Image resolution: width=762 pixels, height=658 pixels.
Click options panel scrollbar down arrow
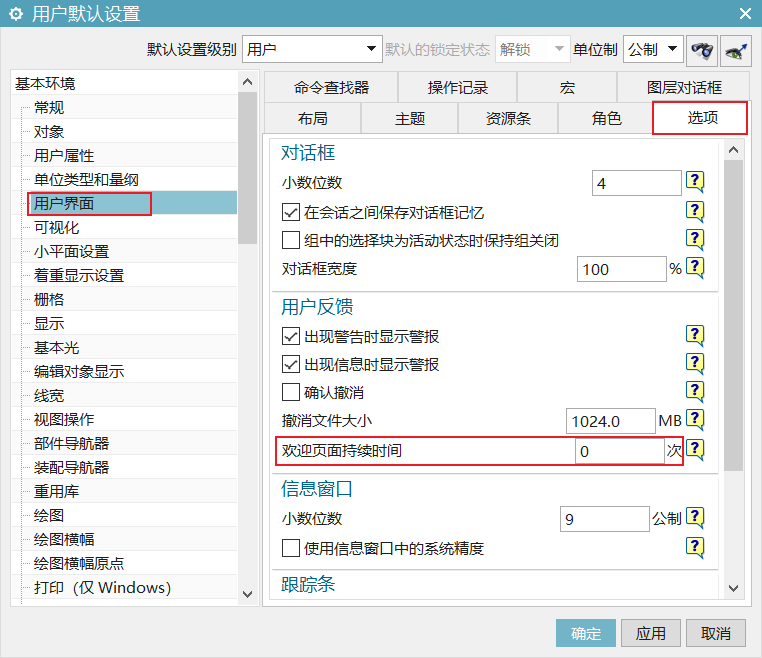(x=734, y=588)
